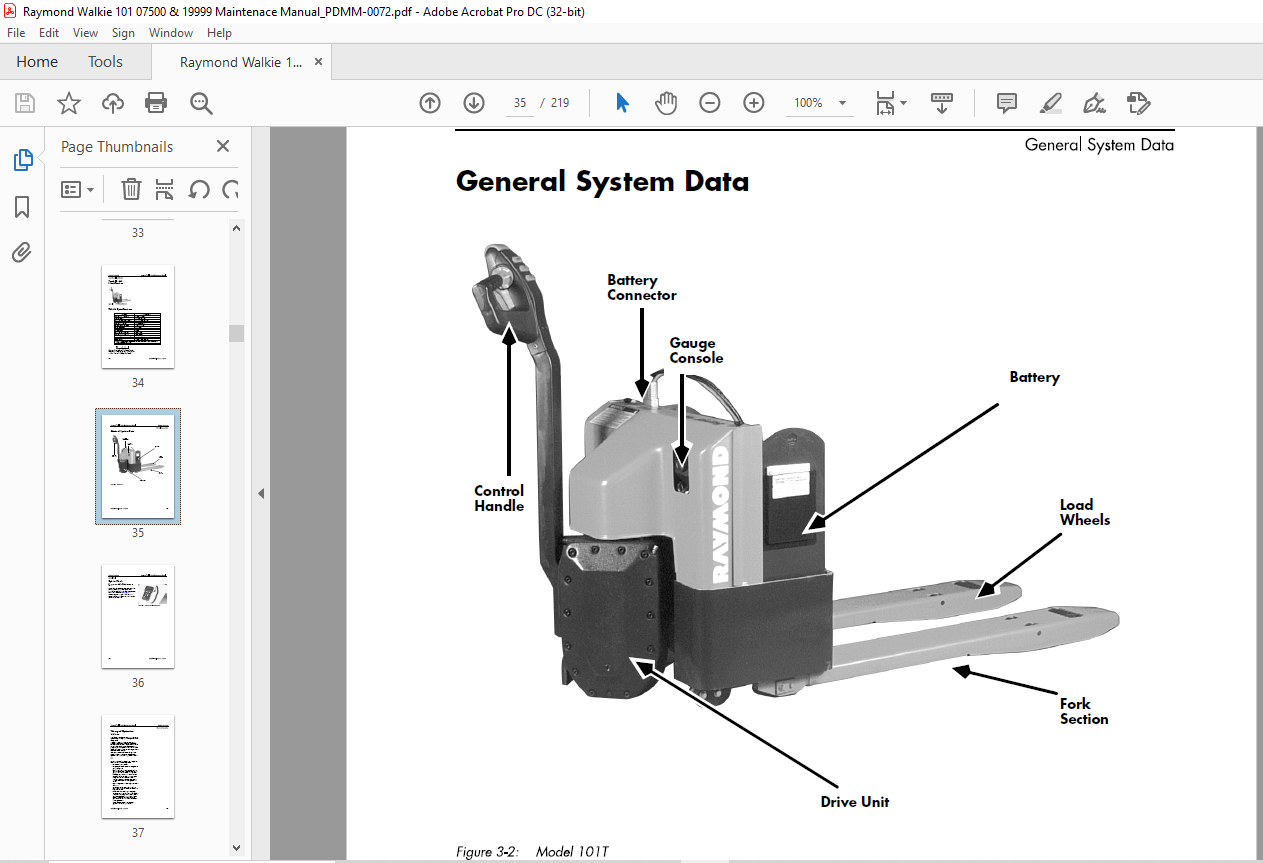Rotate page counterclockwise in thumbnails panel
The width and height of the screenshot is (1263, 863).
198,189
